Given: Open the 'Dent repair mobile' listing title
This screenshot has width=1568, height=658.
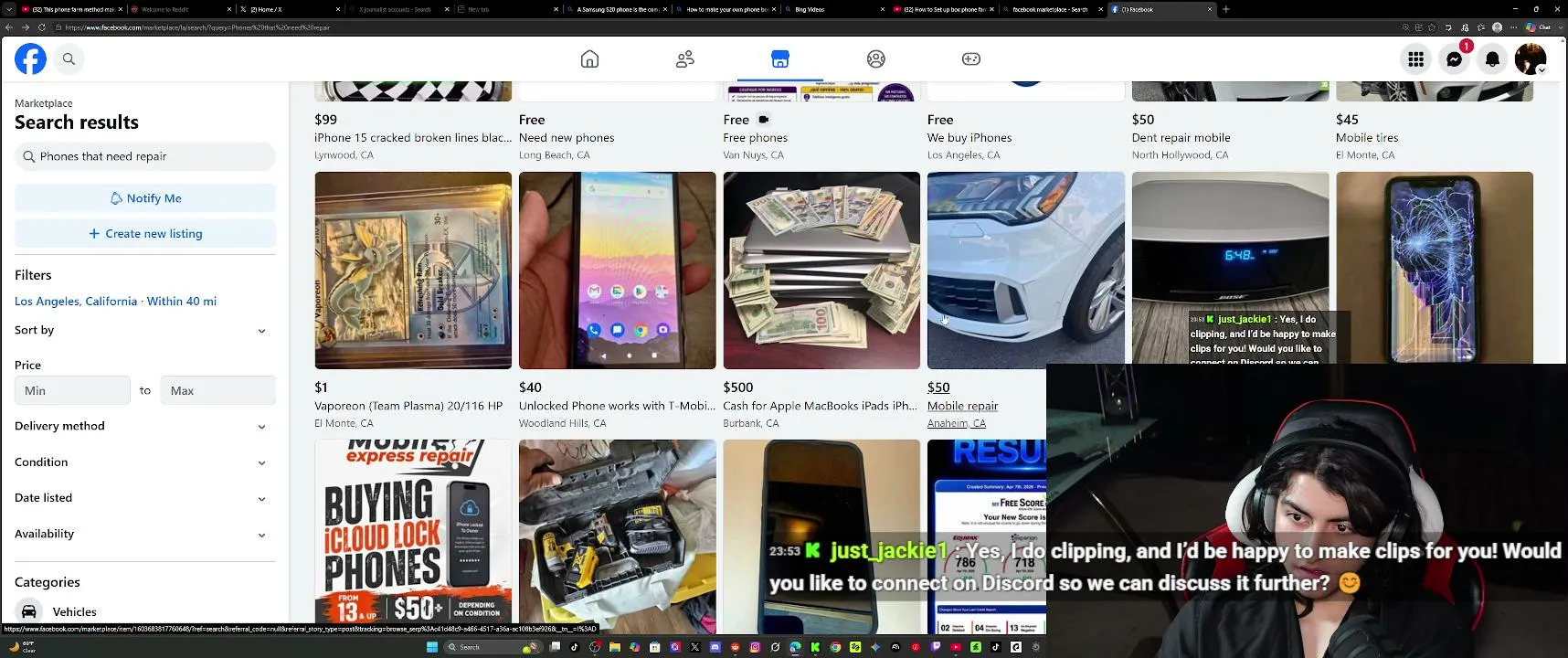Looking at the screenshot, I should [1181, 138].
